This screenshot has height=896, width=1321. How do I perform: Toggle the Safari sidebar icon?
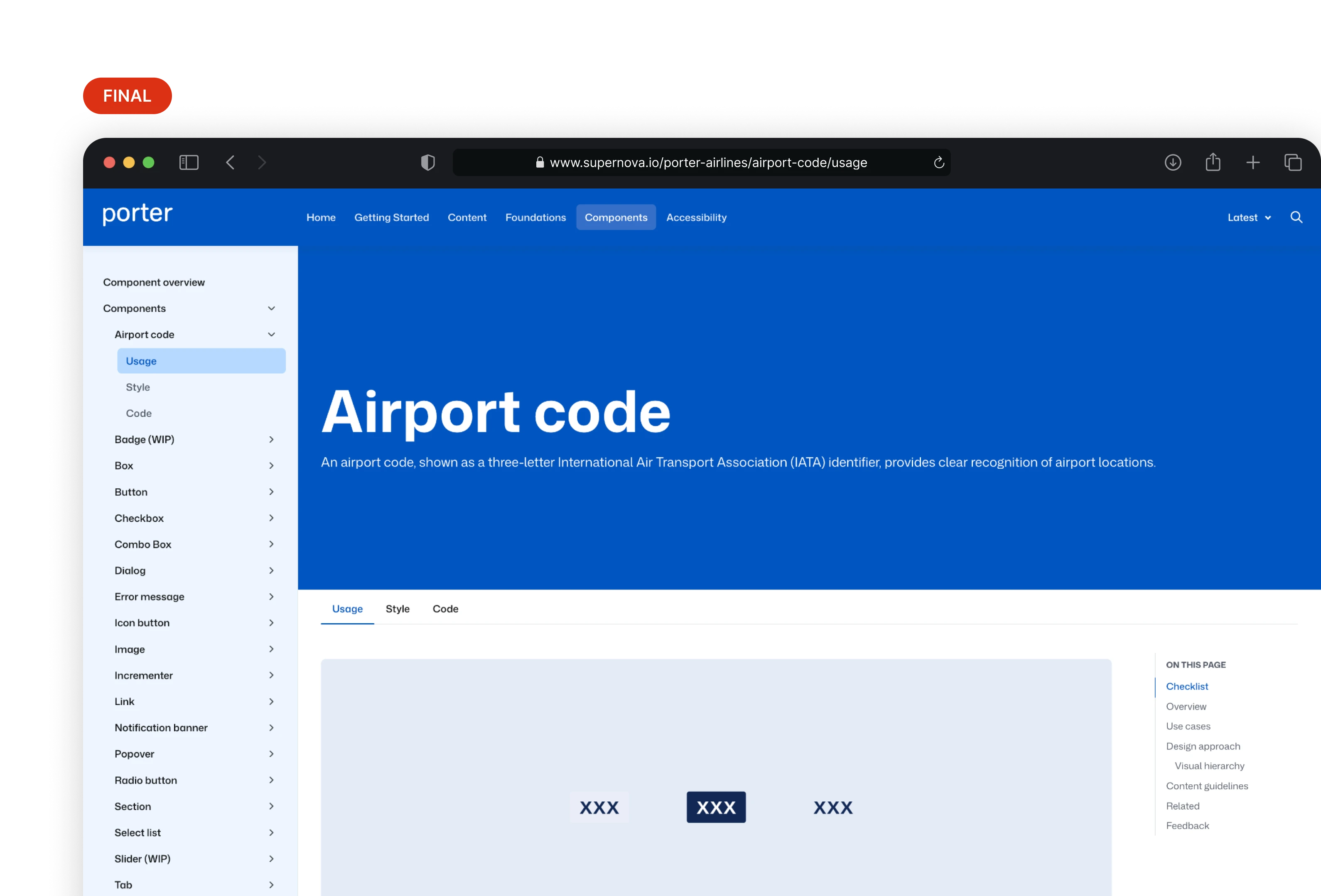coord(189,162)
